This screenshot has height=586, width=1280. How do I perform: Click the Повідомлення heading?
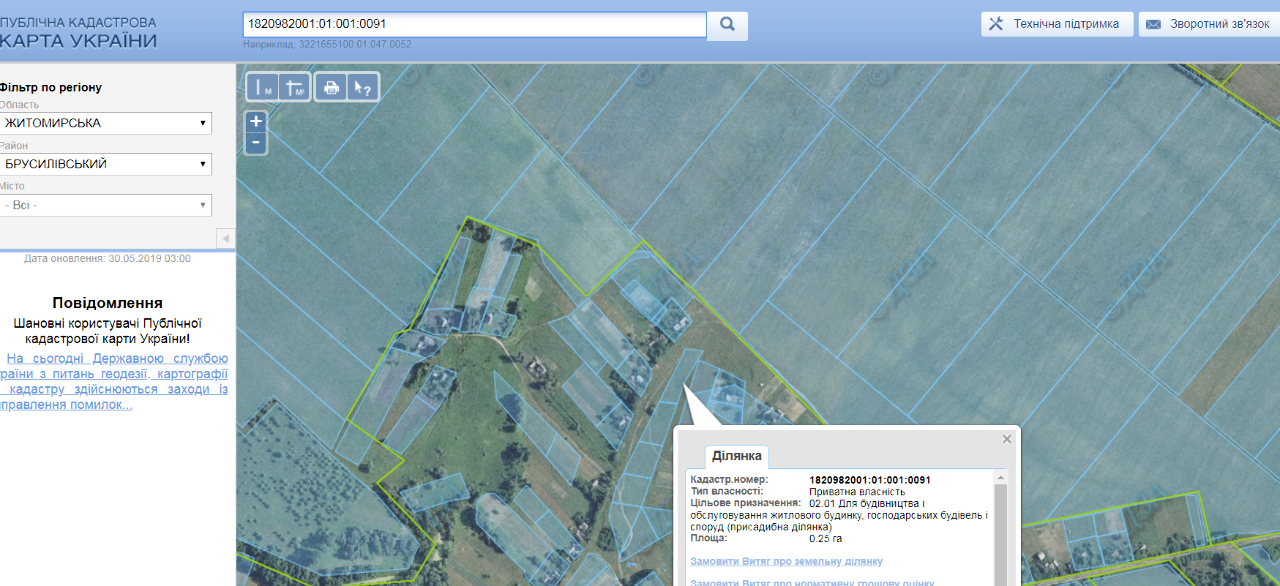coord(107,303)
